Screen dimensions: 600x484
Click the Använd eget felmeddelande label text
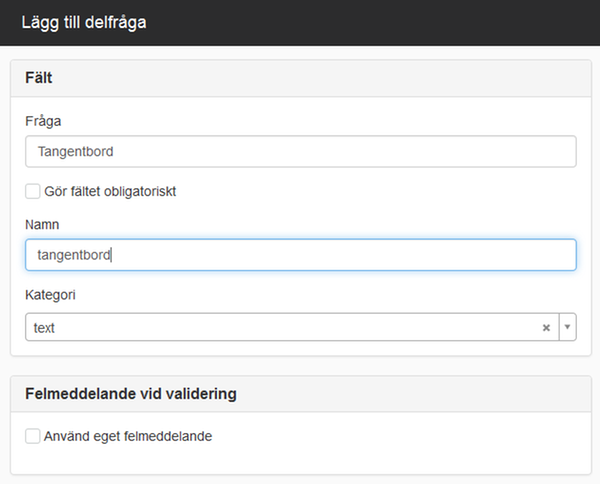[128, 436]
